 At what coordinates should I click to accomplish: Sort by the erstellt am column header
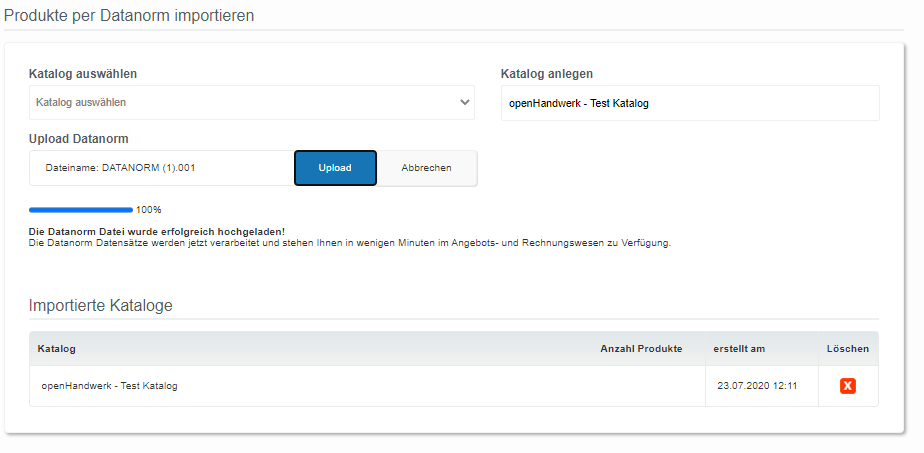pos(739,349)
